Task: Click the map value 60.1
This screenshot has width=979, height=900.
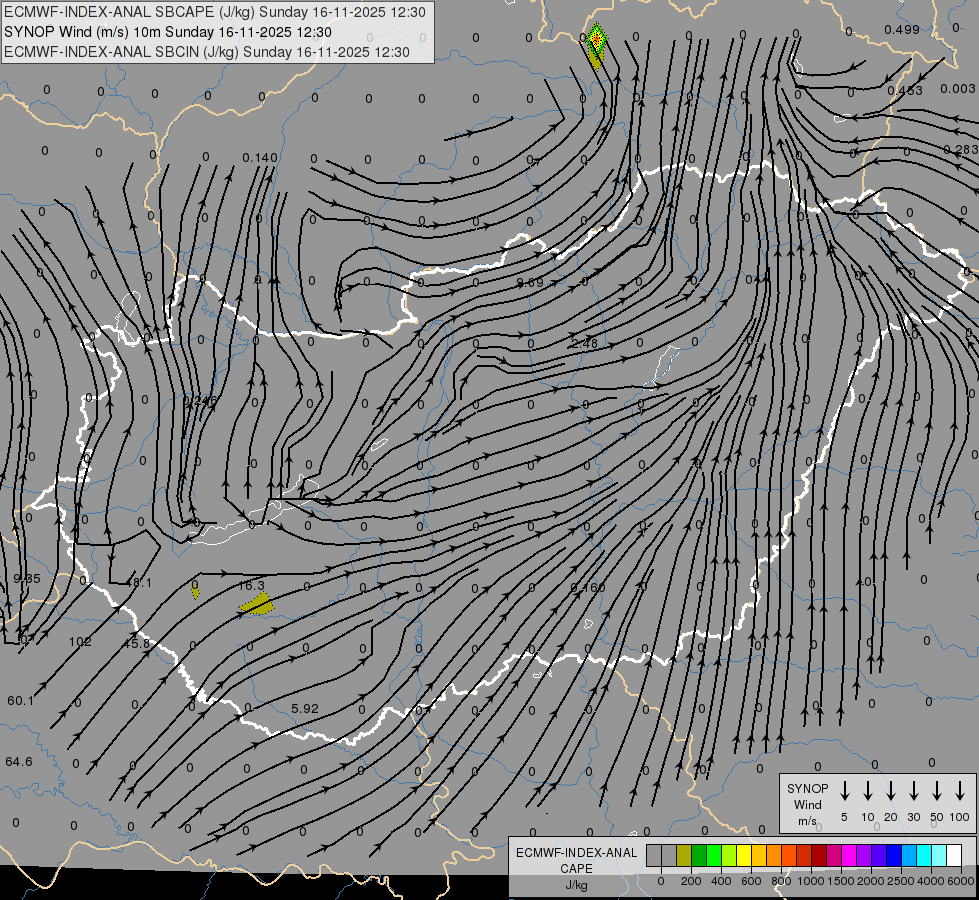Action: [21, 701]
